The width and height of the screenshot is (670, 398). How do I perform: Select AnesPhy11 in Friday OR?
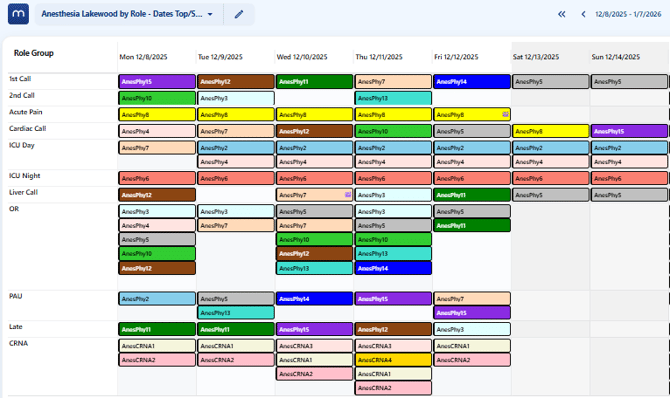(472, 225)
